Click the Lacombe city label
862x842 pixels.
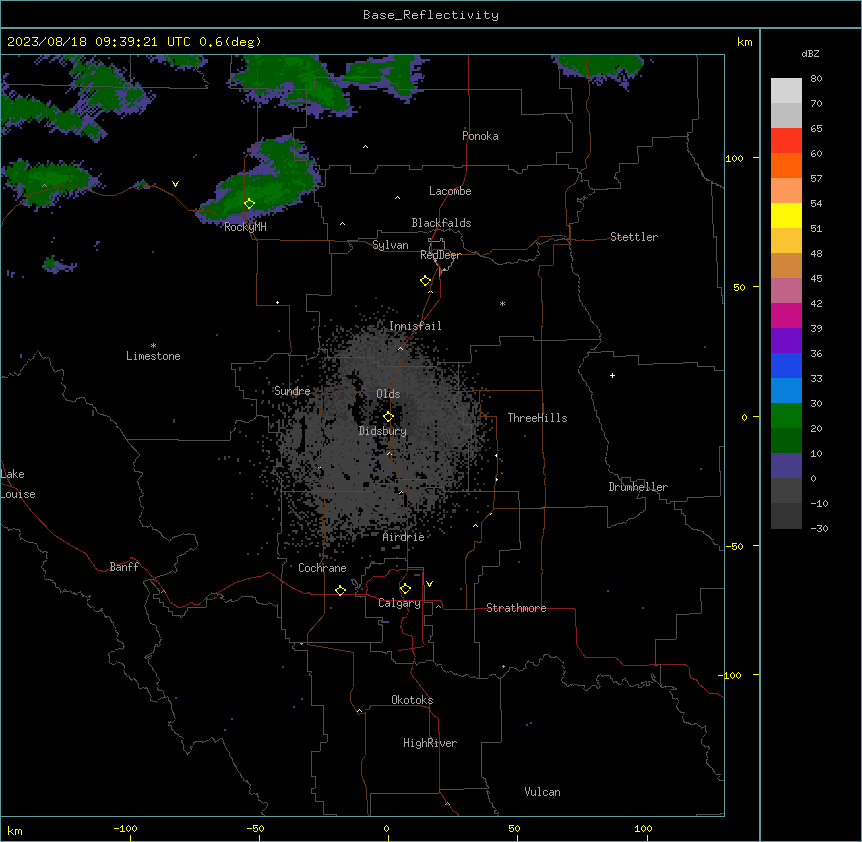point(450,191)
